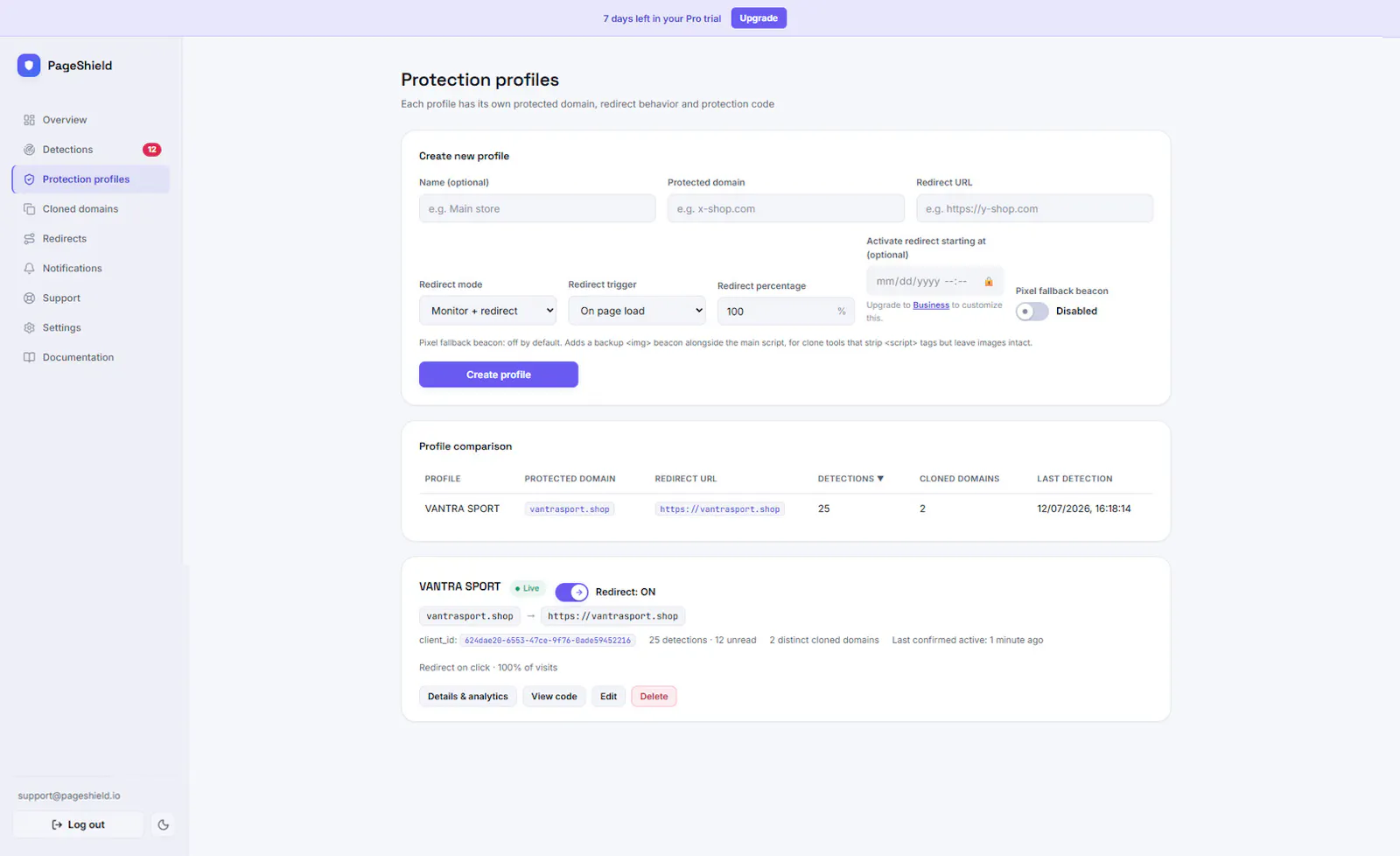Click the Protected Domain column header
The width and height of the screenshot is (1400, 856).
point(570,479)
